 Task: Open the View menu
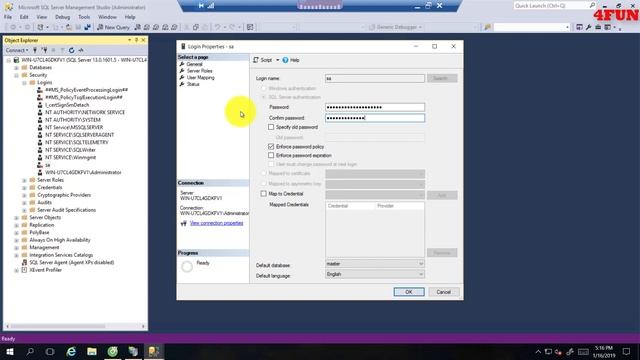click(x=42, y=17)
